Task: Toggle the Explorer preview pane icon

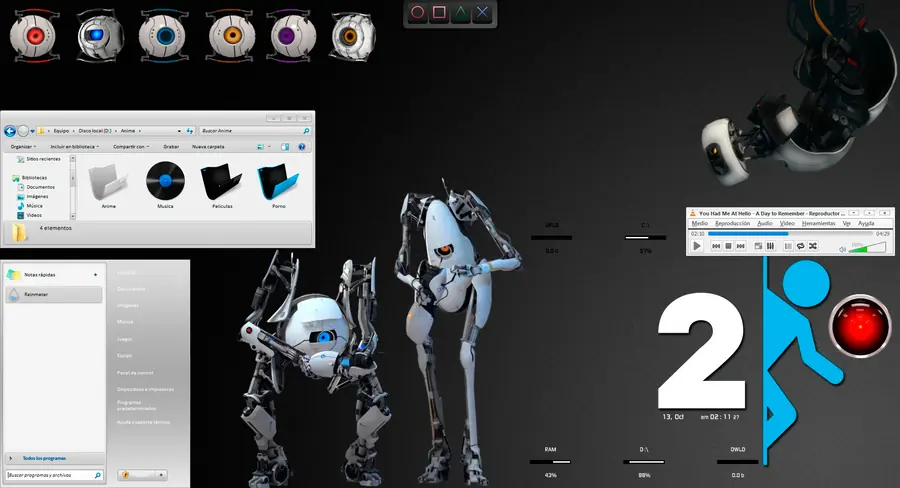Action: [285, 147]
